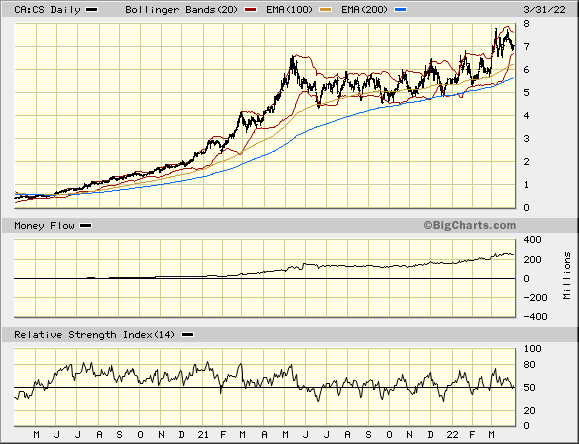
Task: Click the vertical Millions axis label
Action: pos(567,275)
